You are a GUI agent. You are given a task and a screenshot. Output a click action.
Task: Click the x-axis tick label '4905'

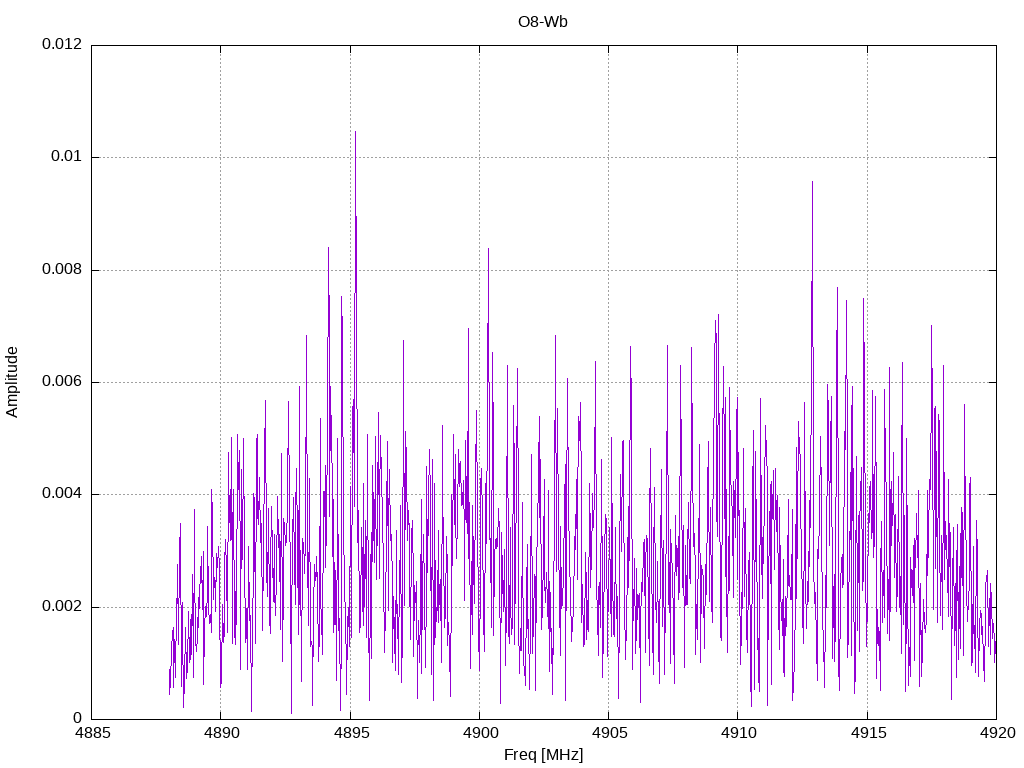tap(609, 733)
